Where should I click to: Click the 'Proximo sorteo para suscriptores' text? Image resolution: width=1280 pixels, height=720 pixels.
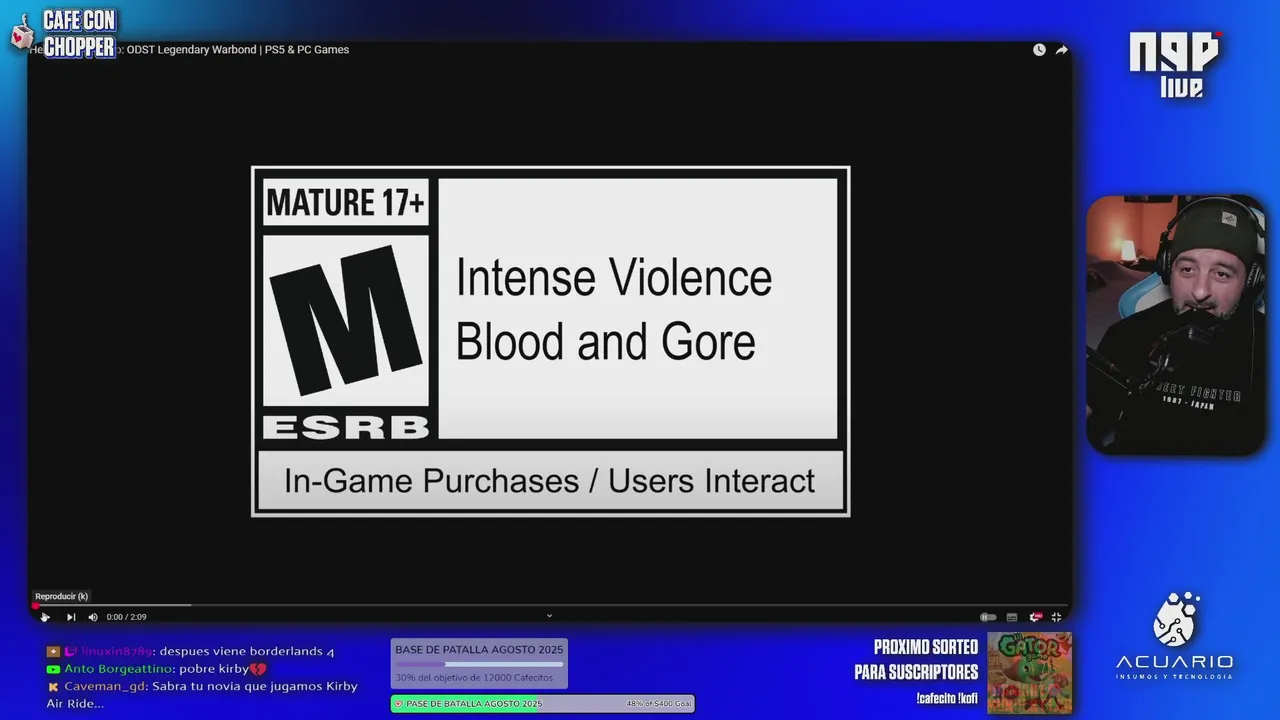point(916,660)
